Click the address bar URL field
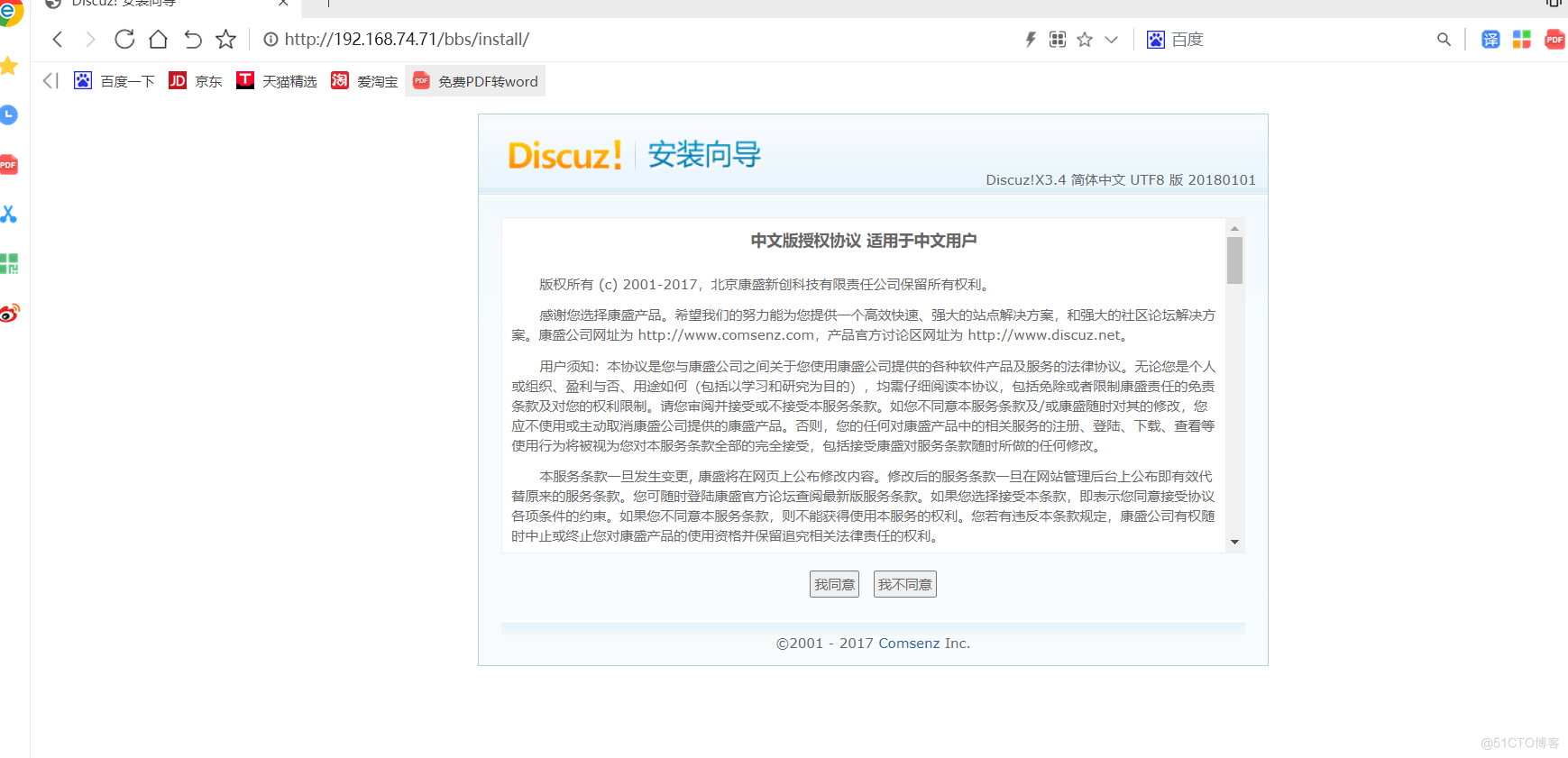The image size is (1568, 758). (x=631, y=39)
